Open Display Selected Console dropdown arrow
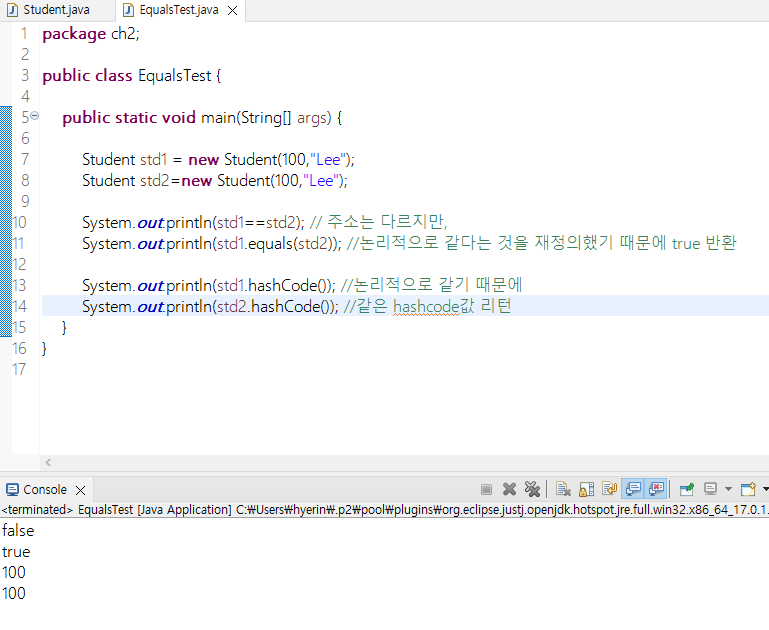The height and width of the screenshot is (630, 769). pos(728,489)
